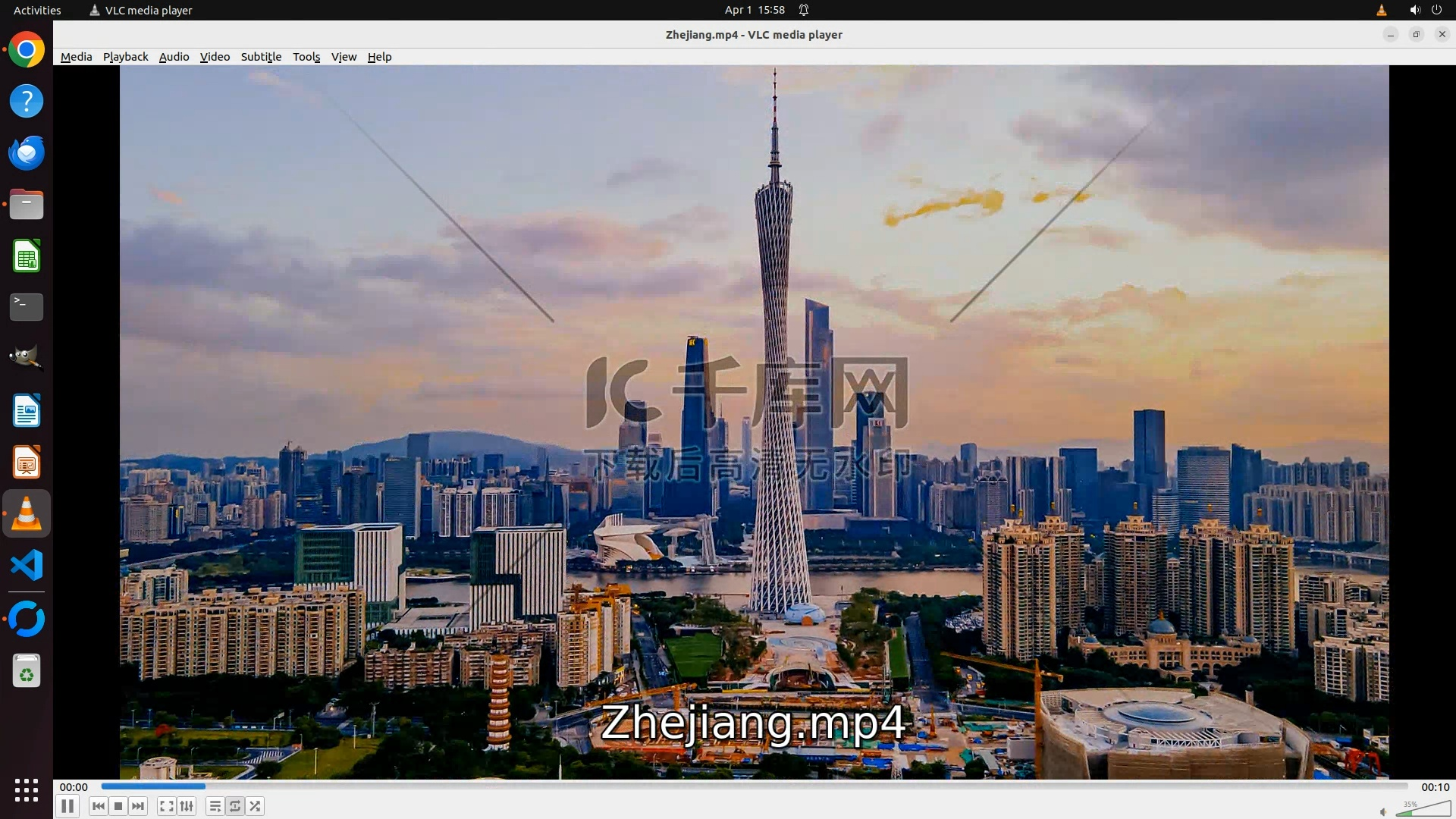Click the playback seek bar

tap(754, 786)
